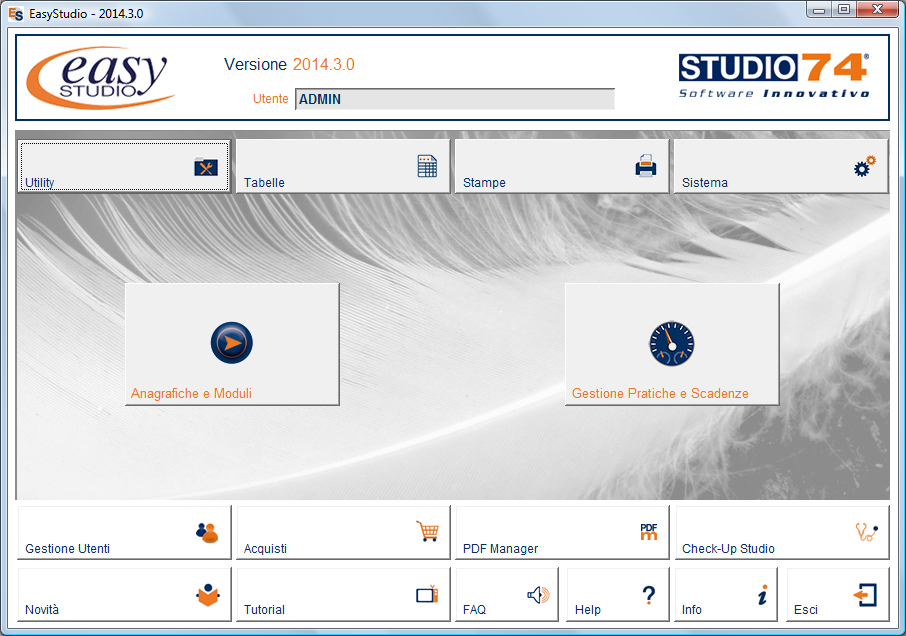906x636 pixels.
Task: Click the Help question mark icon
Action: [x=649, y=594]
